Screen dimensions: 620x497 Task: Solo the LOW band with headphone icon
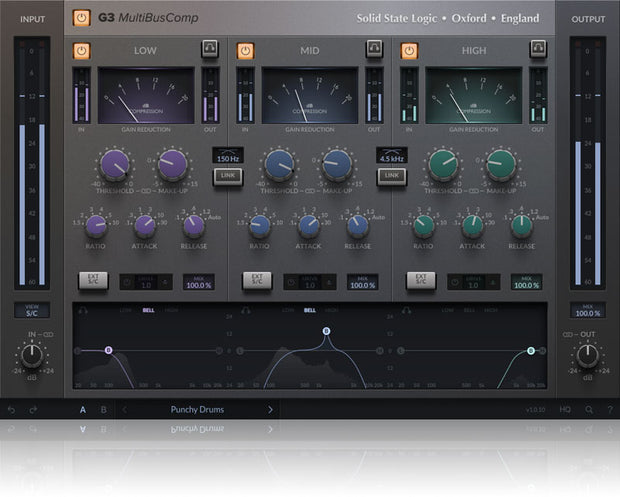[x=210, y=49]
